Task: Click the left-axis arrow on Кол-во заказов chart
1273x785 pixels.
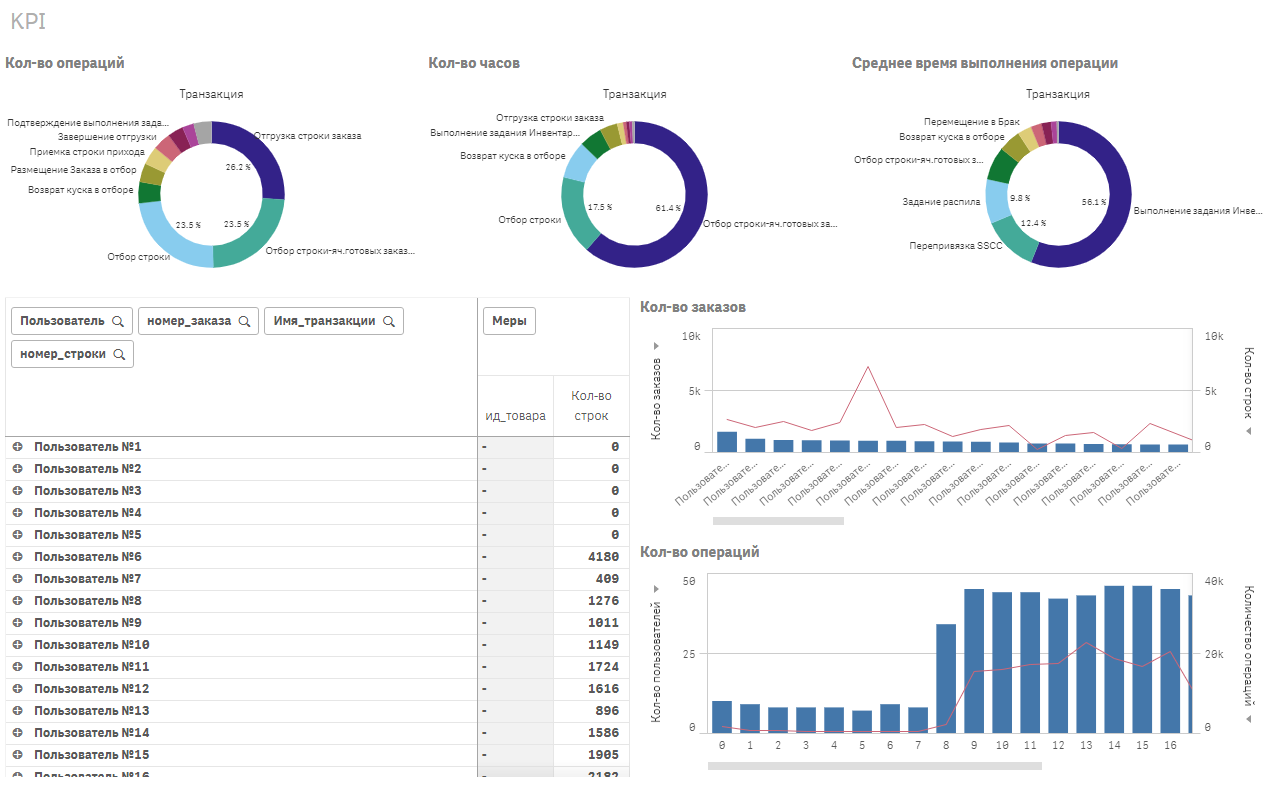Action: pos(657,346)
